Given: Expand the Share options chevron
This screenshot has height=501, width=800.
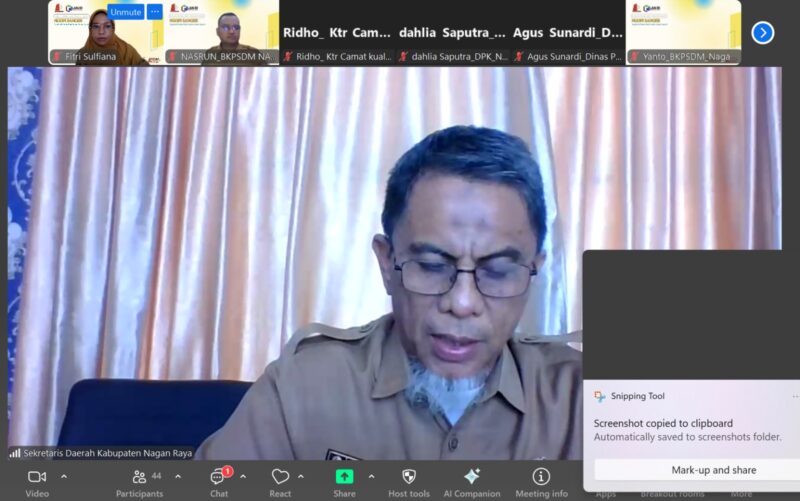Looking at the screenshot, I should pos(371,477).
